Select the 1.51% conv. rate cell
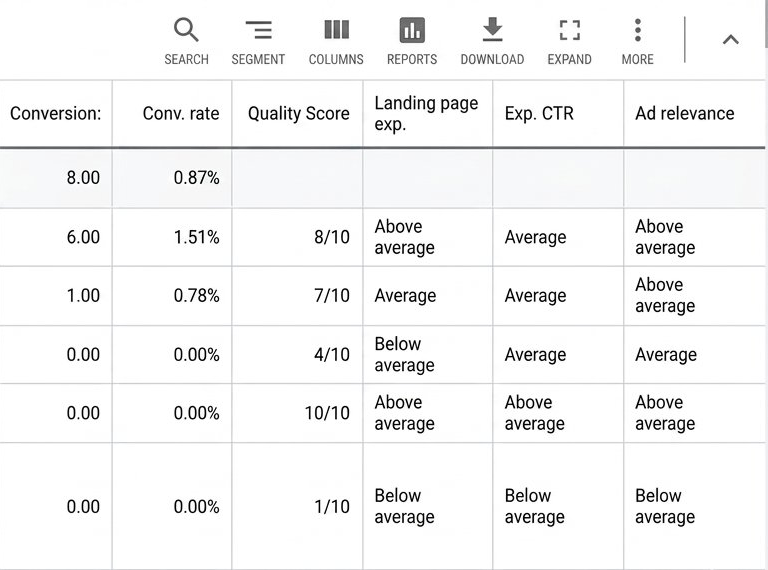This screenshot has height=570, width=768. click(x=196, y=237)
